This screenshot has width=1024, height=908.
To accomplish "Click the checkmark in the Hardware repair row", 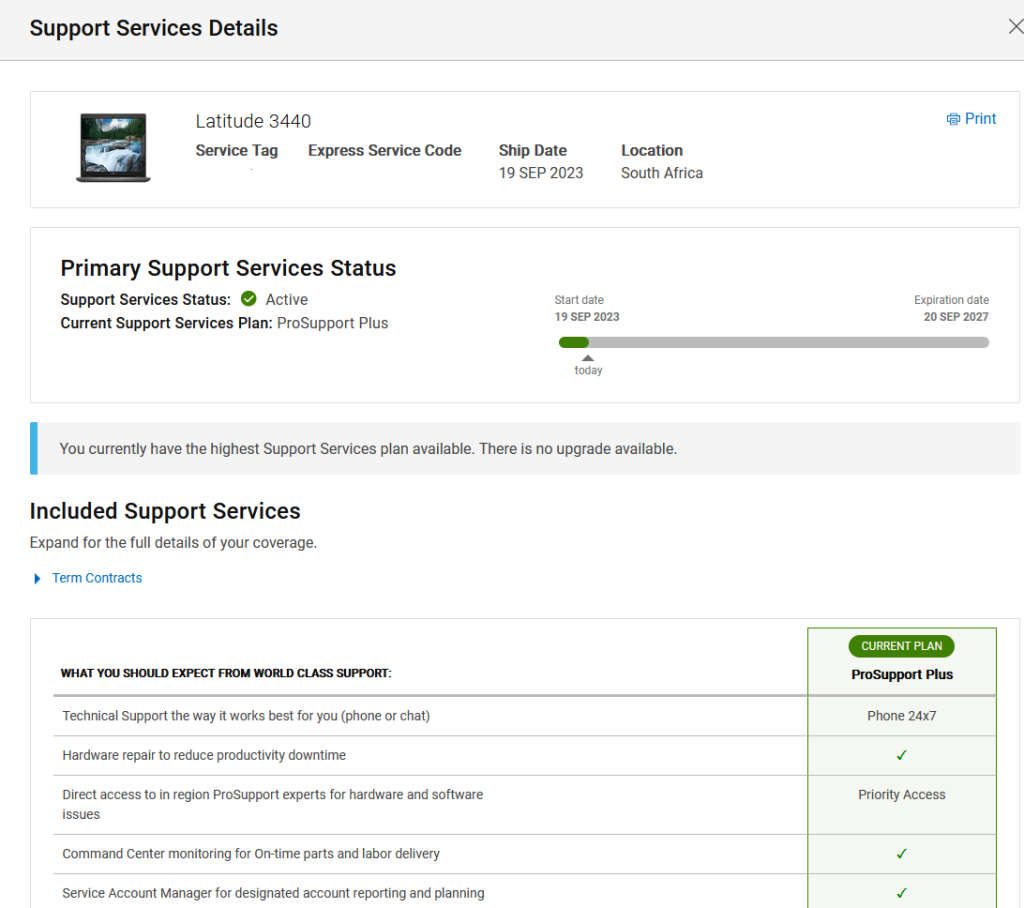I will (x=901, y=756).
